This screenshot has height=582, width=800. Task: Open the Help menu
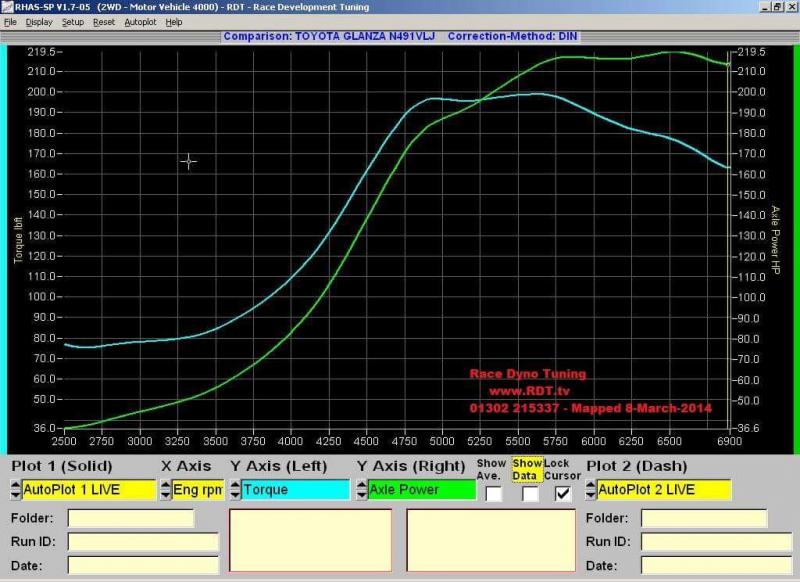(x=174, y=22)
